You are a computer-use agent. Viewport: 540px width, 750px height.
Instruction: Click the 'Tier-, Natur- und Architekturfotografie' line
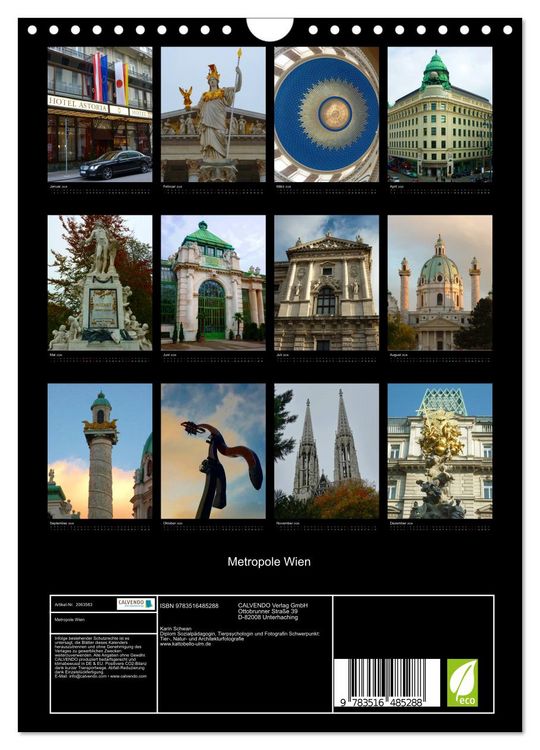[202, 639]
